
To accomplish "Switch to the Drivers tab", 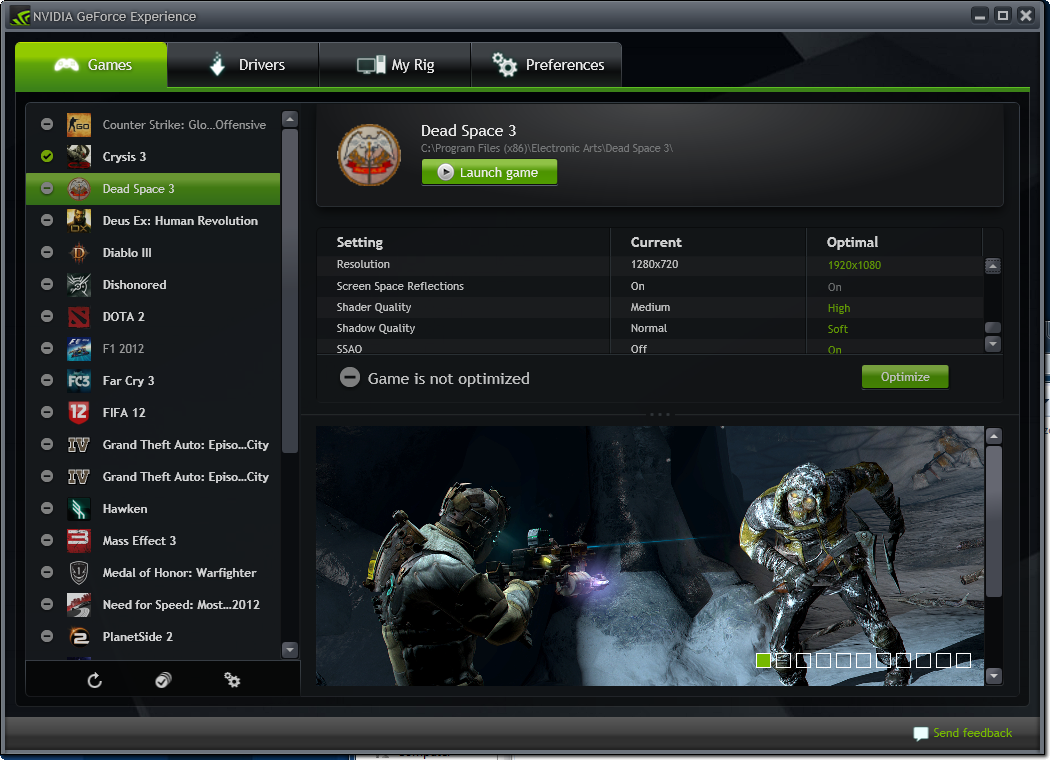I will 243,65.
